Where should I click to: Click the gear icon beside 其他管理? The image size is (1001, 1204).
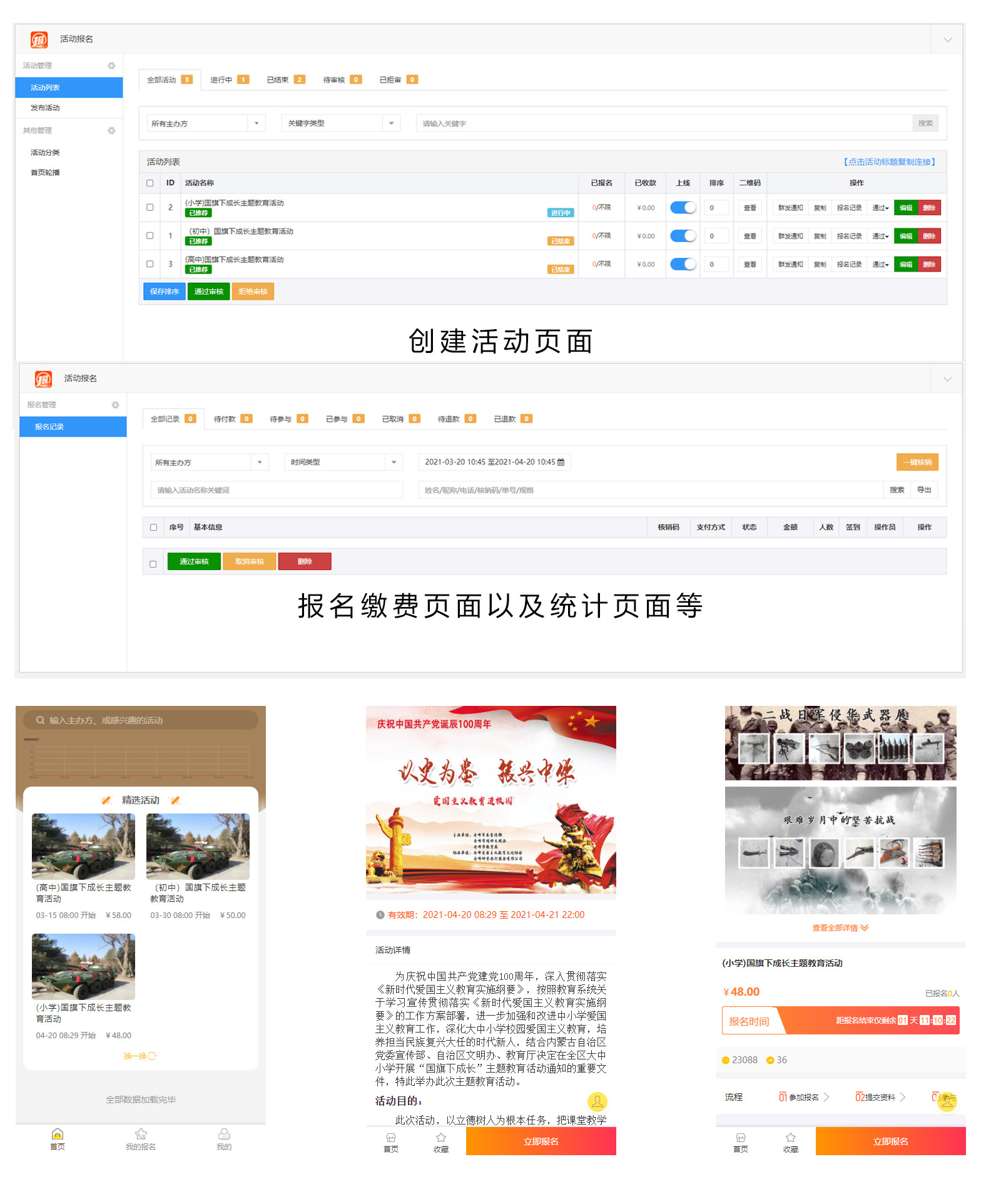coord(111,131)
